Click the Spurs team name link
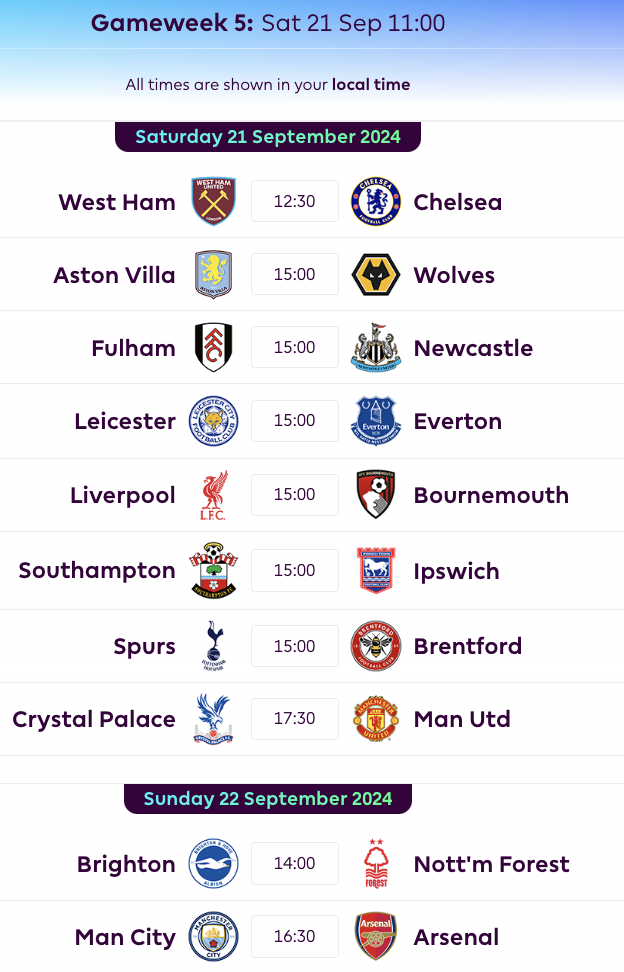The image size is (624, 972). point(144,646)
